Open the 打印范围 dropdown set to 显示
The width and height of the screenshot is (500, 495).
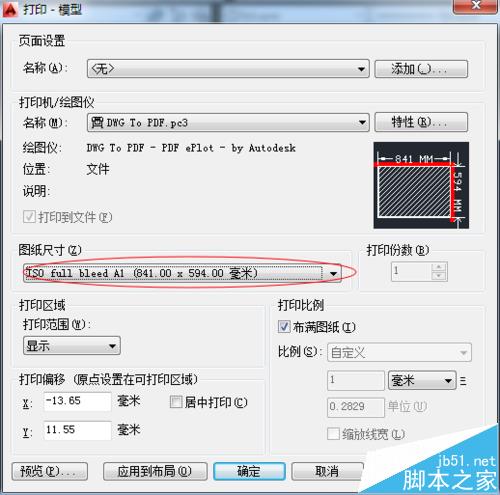tap(72, 346)
